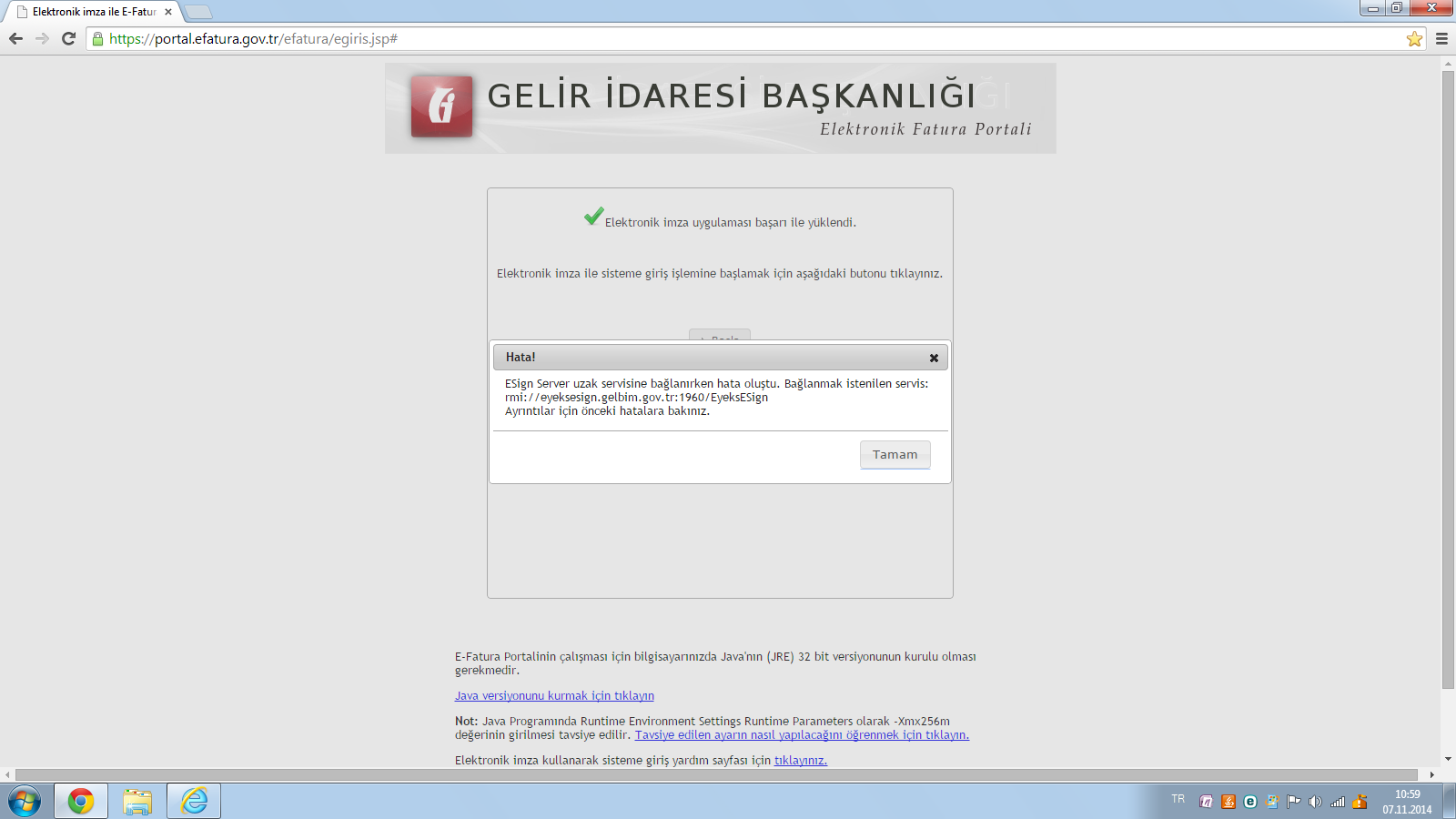
Task: Open the ESET antivirus tray icon
Action: click(x=1249, y=802)
